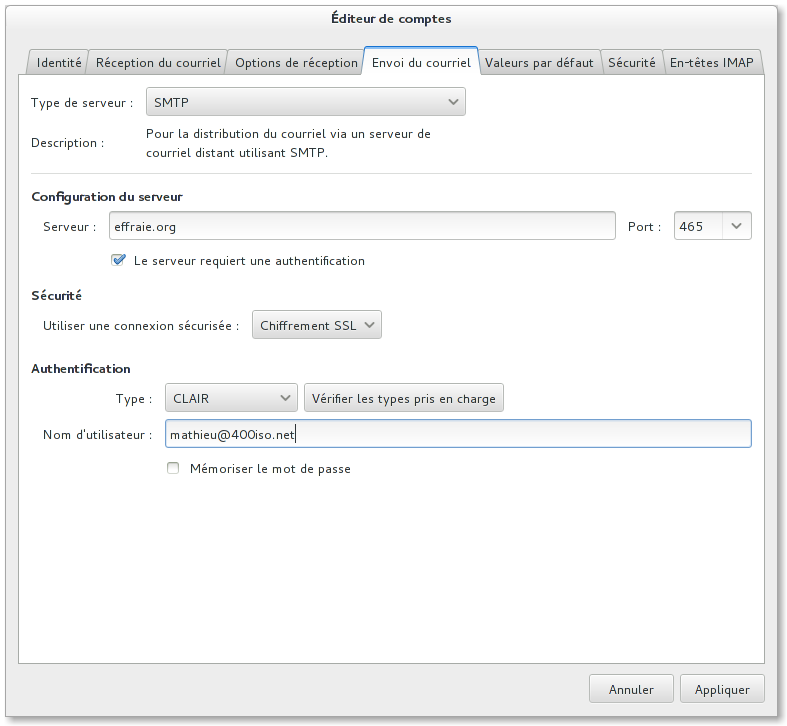
Task: Click the Appliquer button
Action: (722, 689)
